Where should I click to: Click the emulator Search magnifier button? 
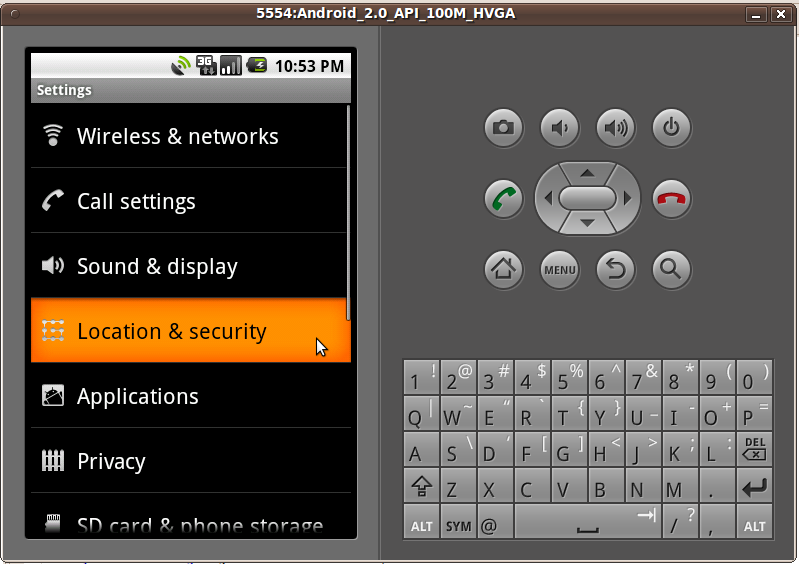pos(672,270)
